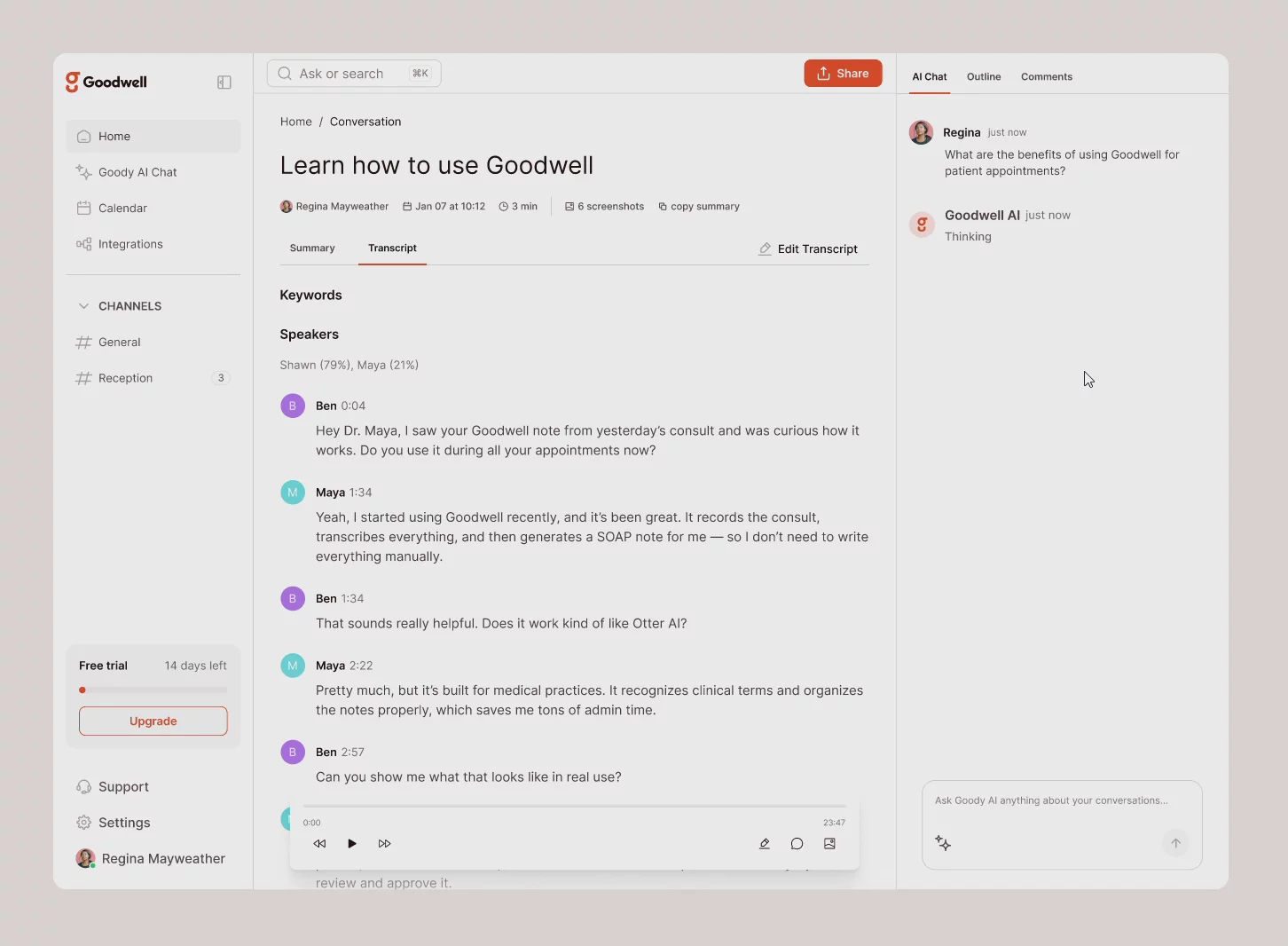1288x946 pixels.
Task: Click the Jan 07 at 10:12 date
Action: pyautogui.click(x=444, y=206)
